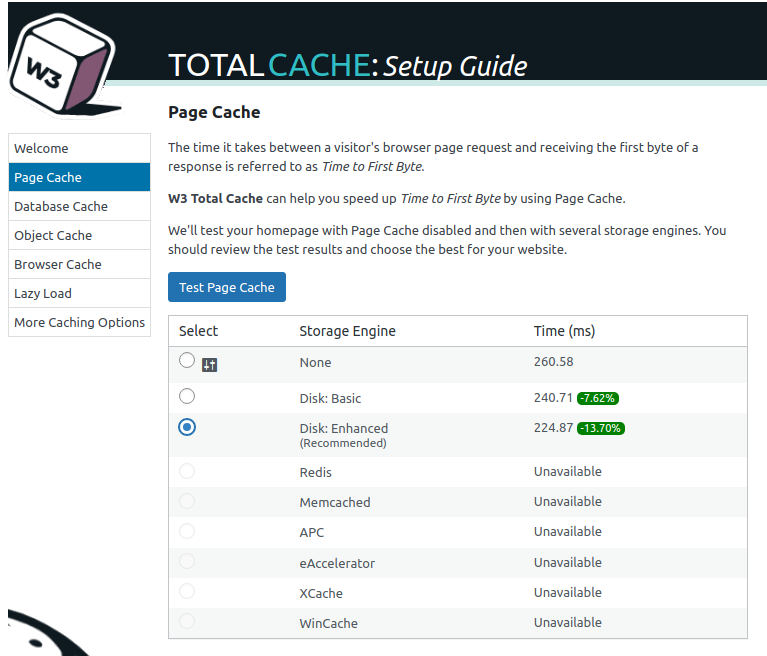This screenshot has height=656, width=767.
Task: Click the None storage engine label
Action: (315, 362)
